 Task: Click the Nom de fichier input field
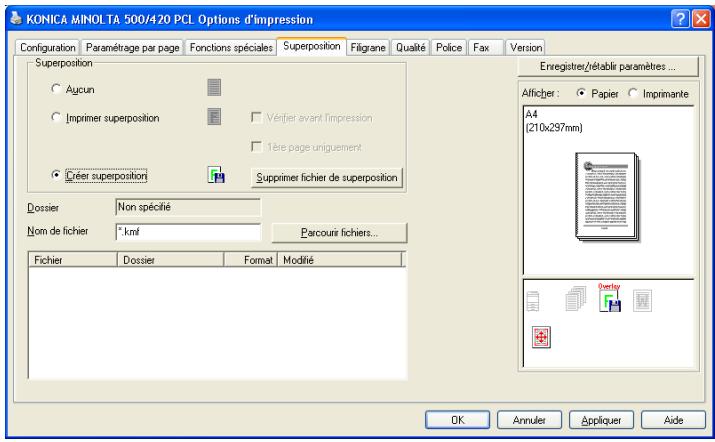click(x=188, y=232)
